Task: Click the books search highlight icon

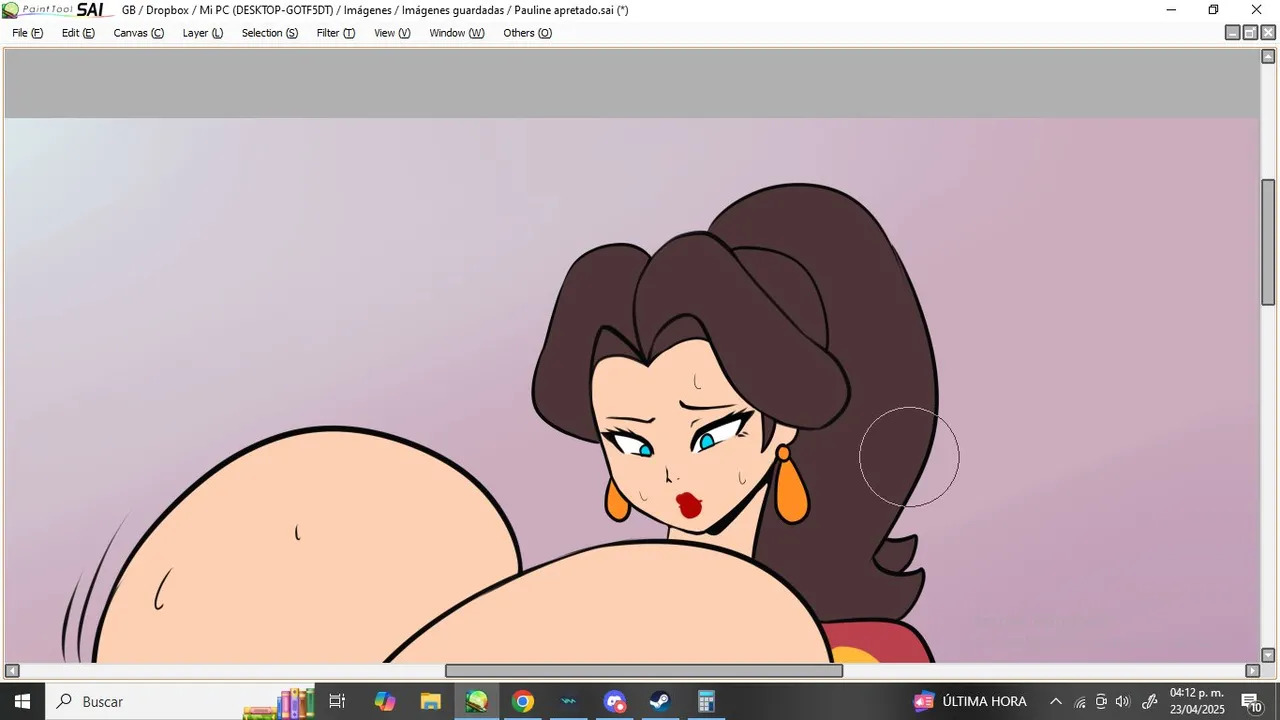Action: 280,703
